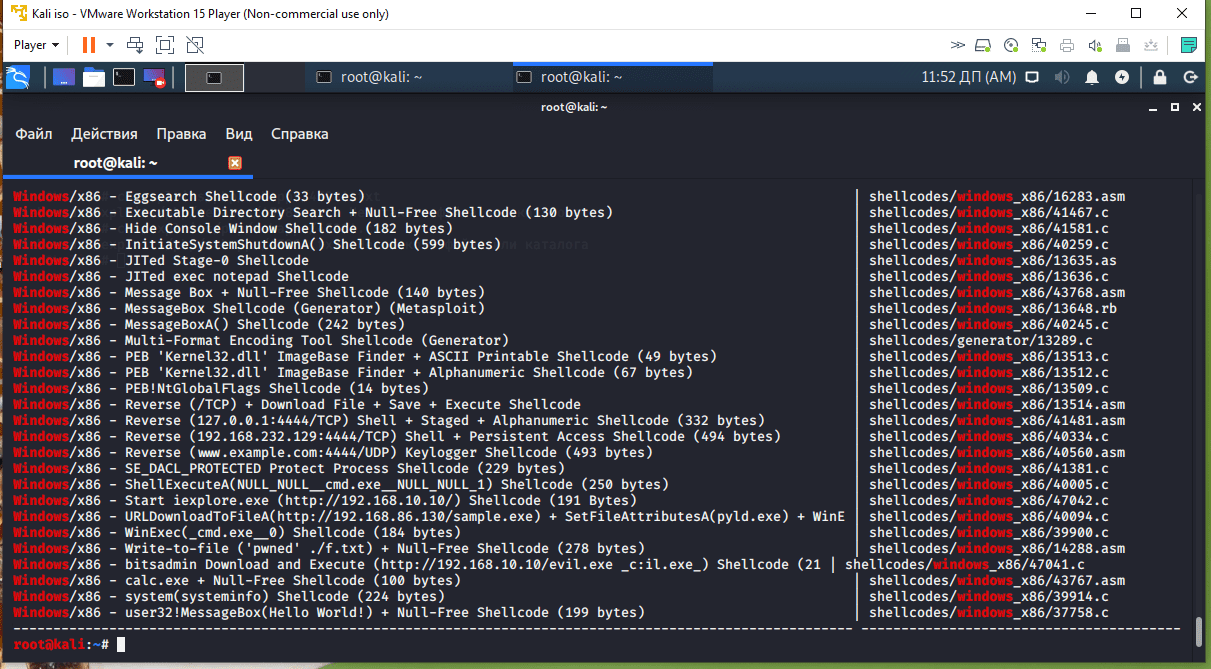Expand the VMware devices chevron

957,45
